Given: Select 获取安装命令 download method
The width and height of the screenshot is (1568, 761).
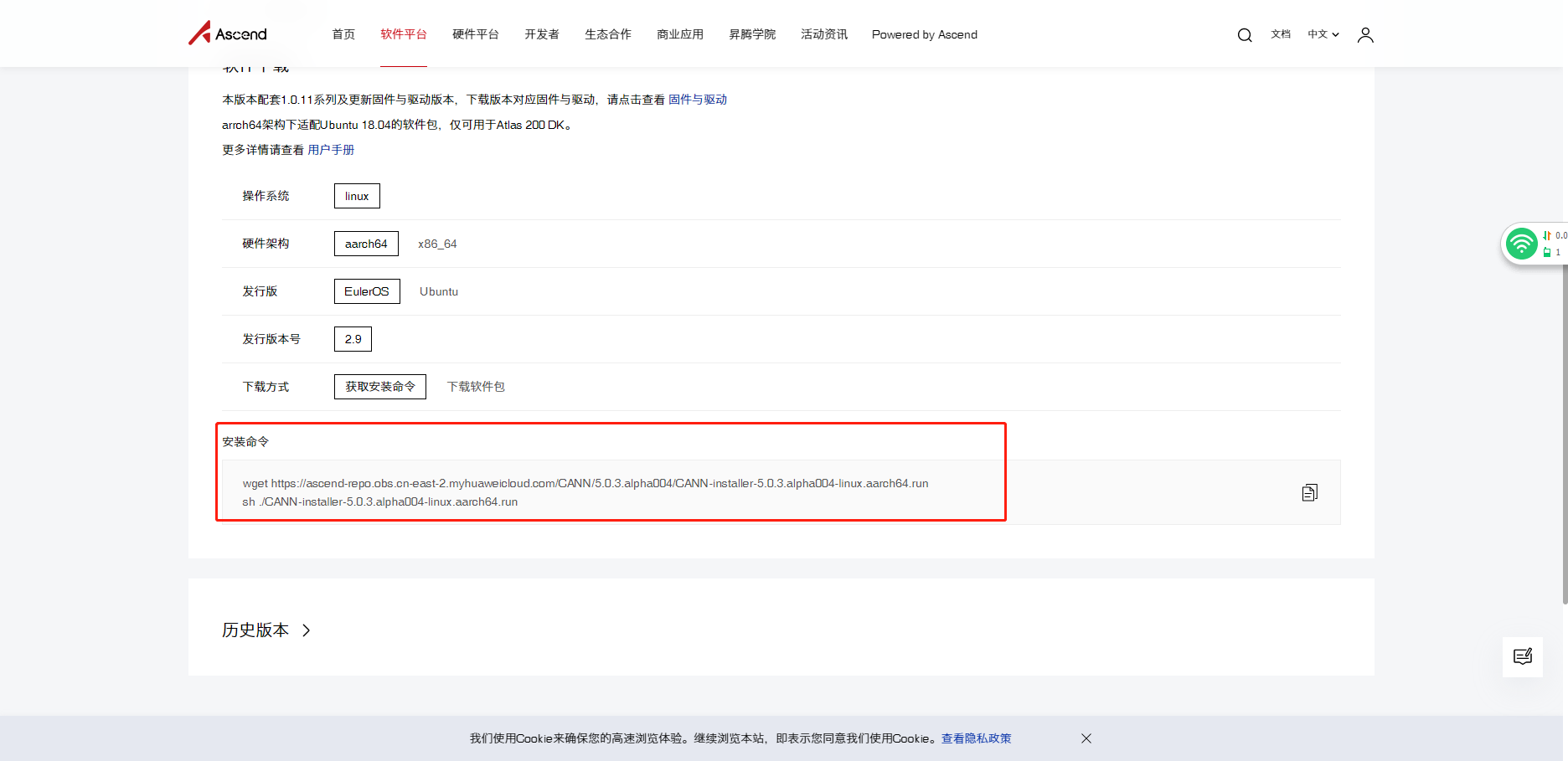Looking at the screenshot, I should [x=380, y=387].
